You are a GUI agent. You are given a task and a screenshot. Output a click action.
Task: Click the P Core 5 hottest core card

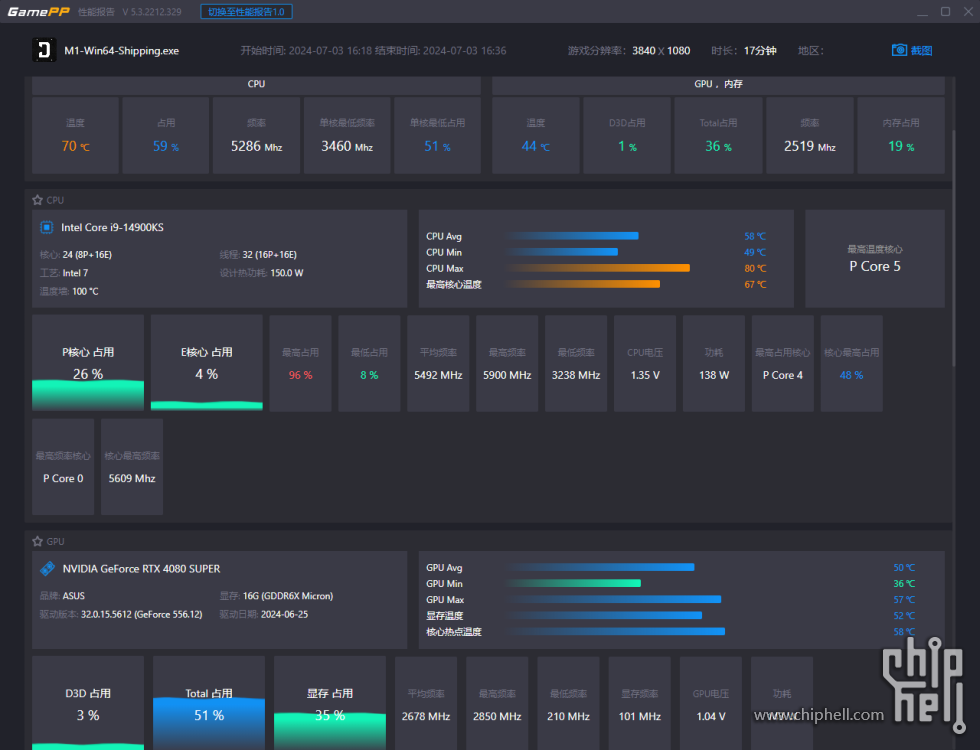click(875, 259)
